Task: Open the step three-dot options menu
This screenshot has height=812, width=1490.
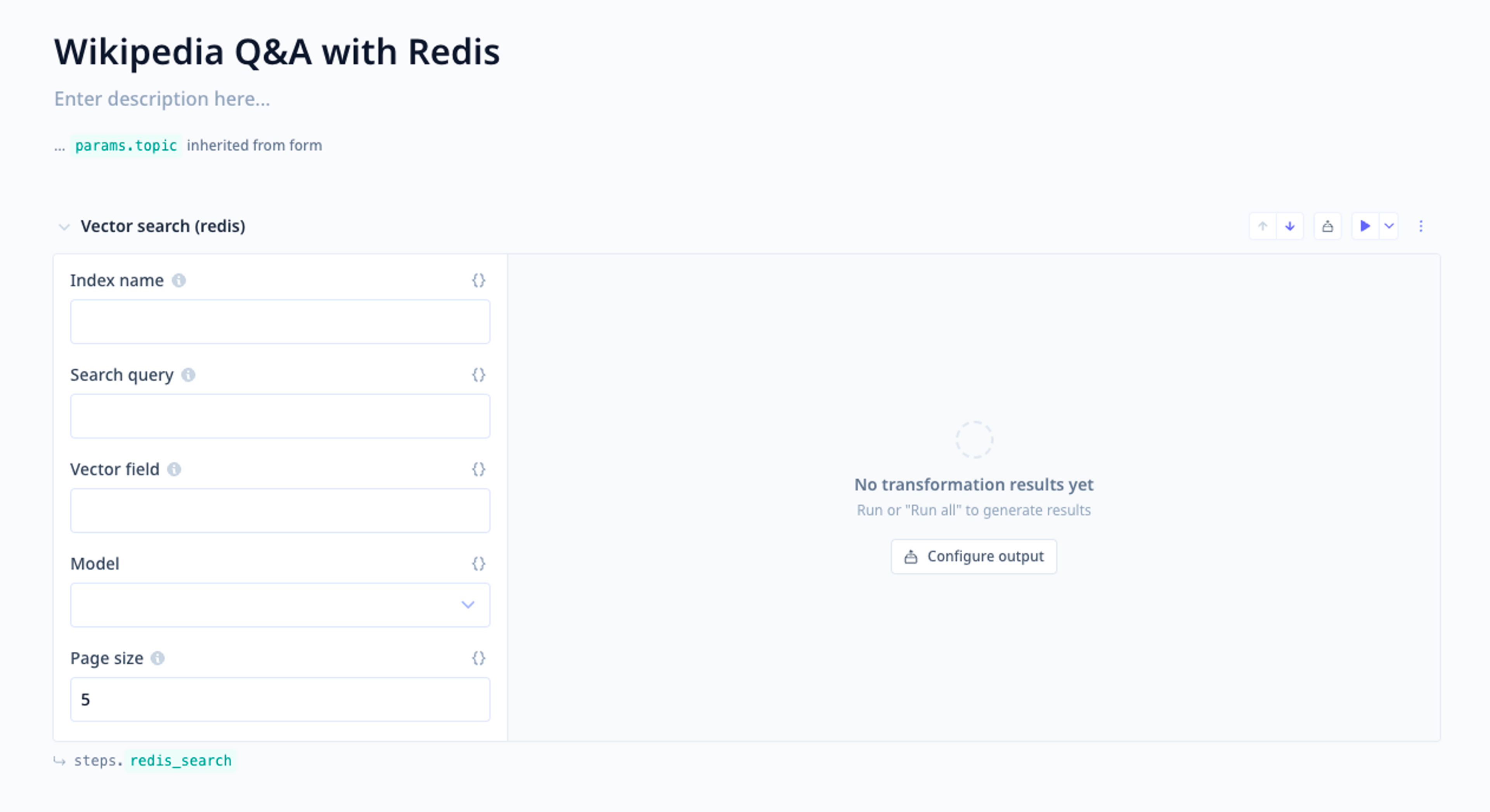Action: click(1421, 226)
